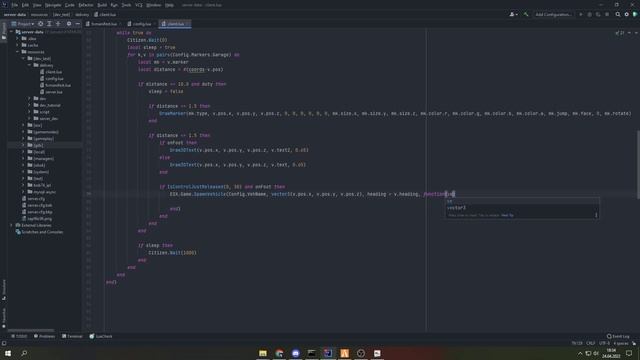Open Windows taskbar search
This screenshot has height=360, width=640.
coord(24,353)
